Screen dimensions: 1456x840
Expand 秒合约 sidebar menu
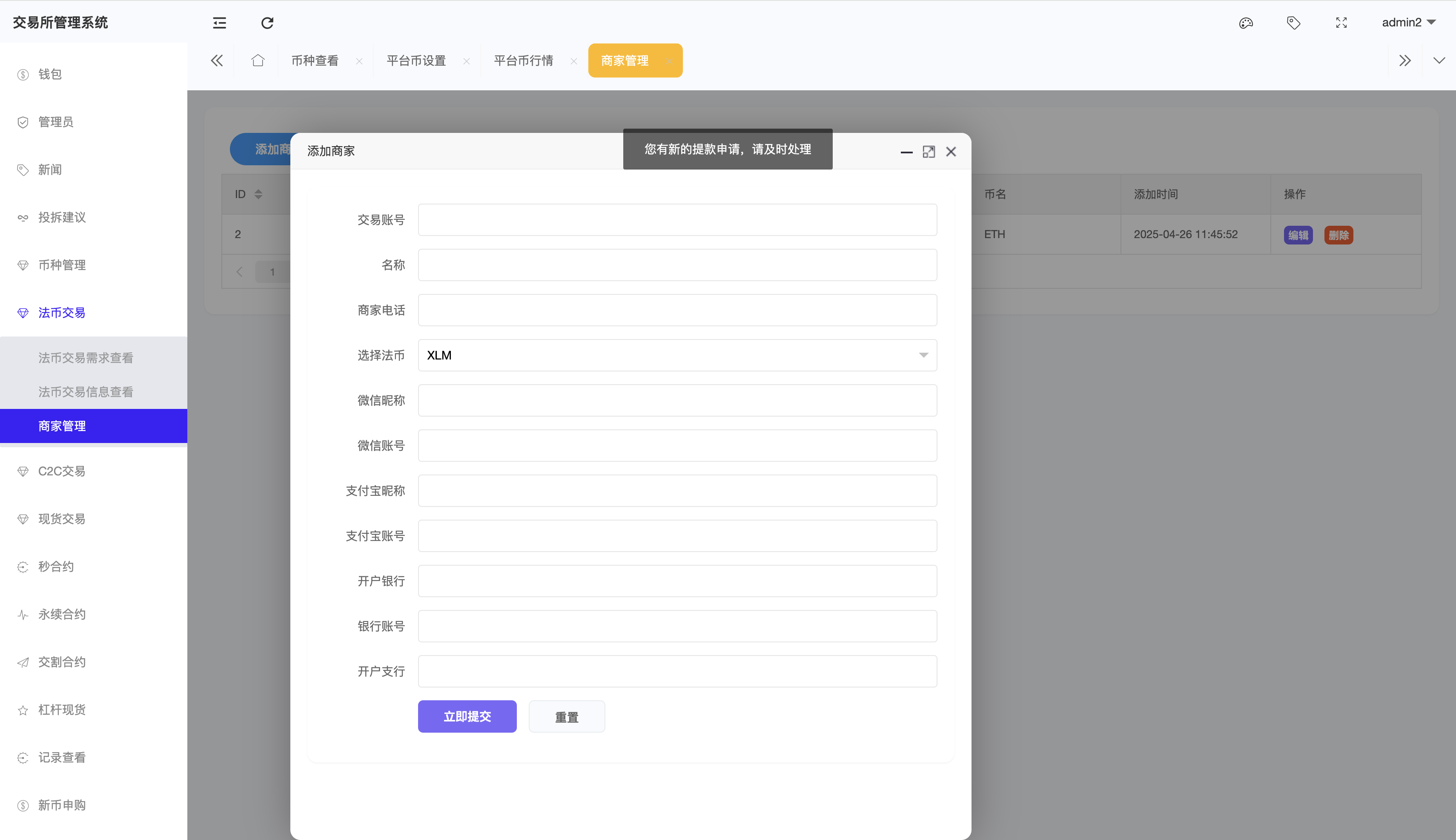[x=93, y=567]
